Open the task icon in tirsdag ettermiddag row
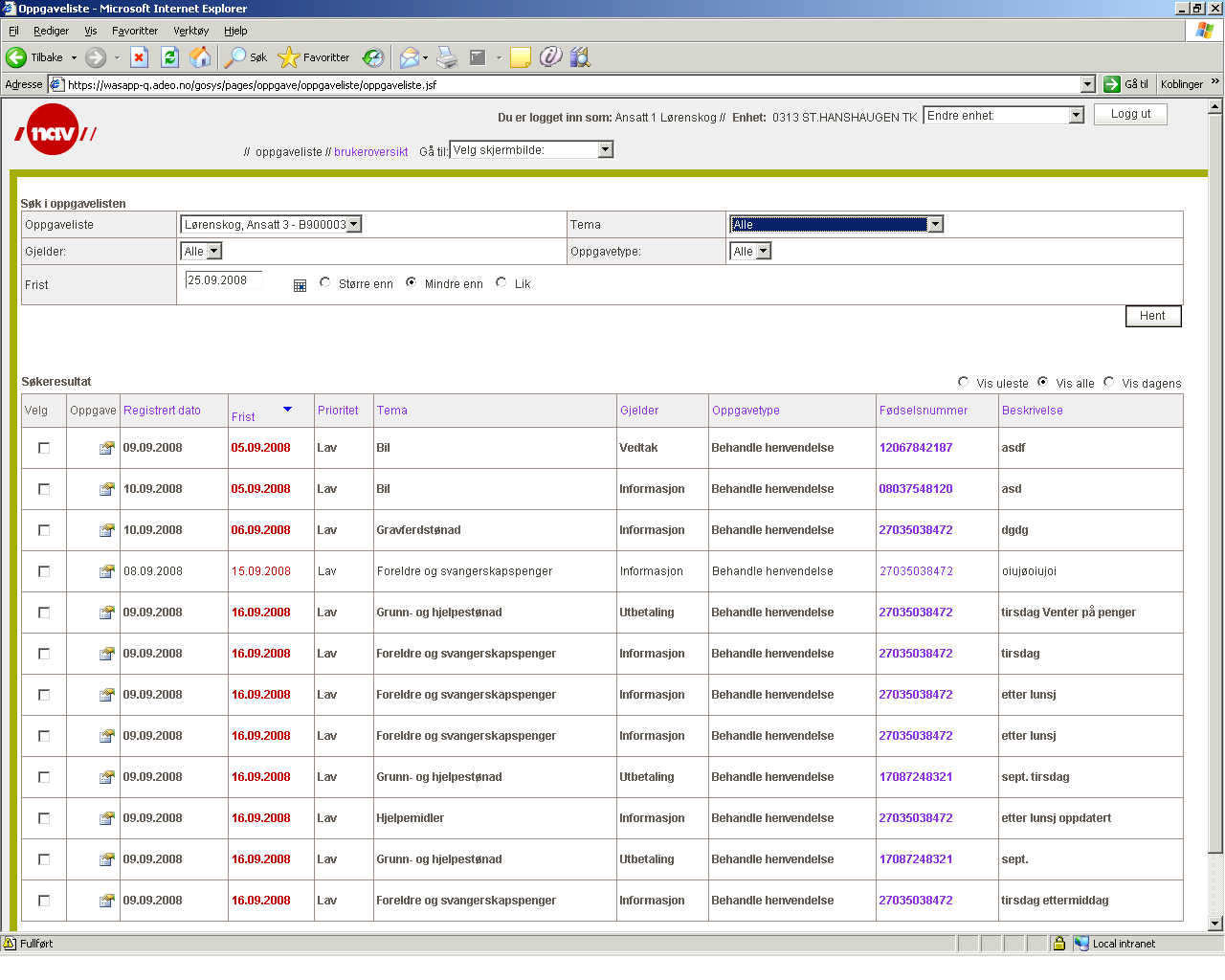The image size is (1225, 980). pos(106,901)
